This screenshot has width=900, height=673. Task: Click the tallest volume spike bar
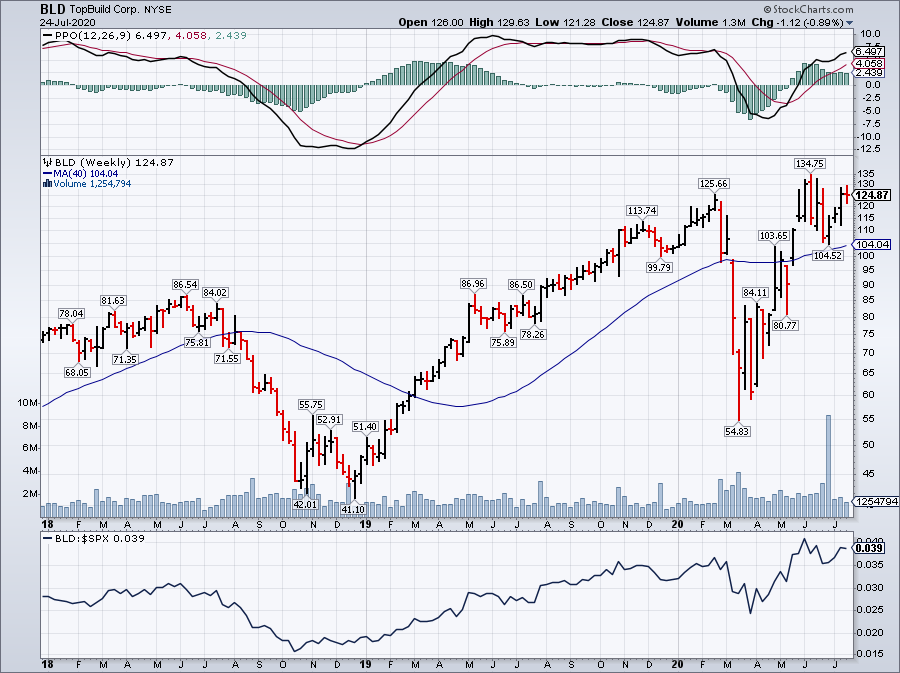pos(828,466)
